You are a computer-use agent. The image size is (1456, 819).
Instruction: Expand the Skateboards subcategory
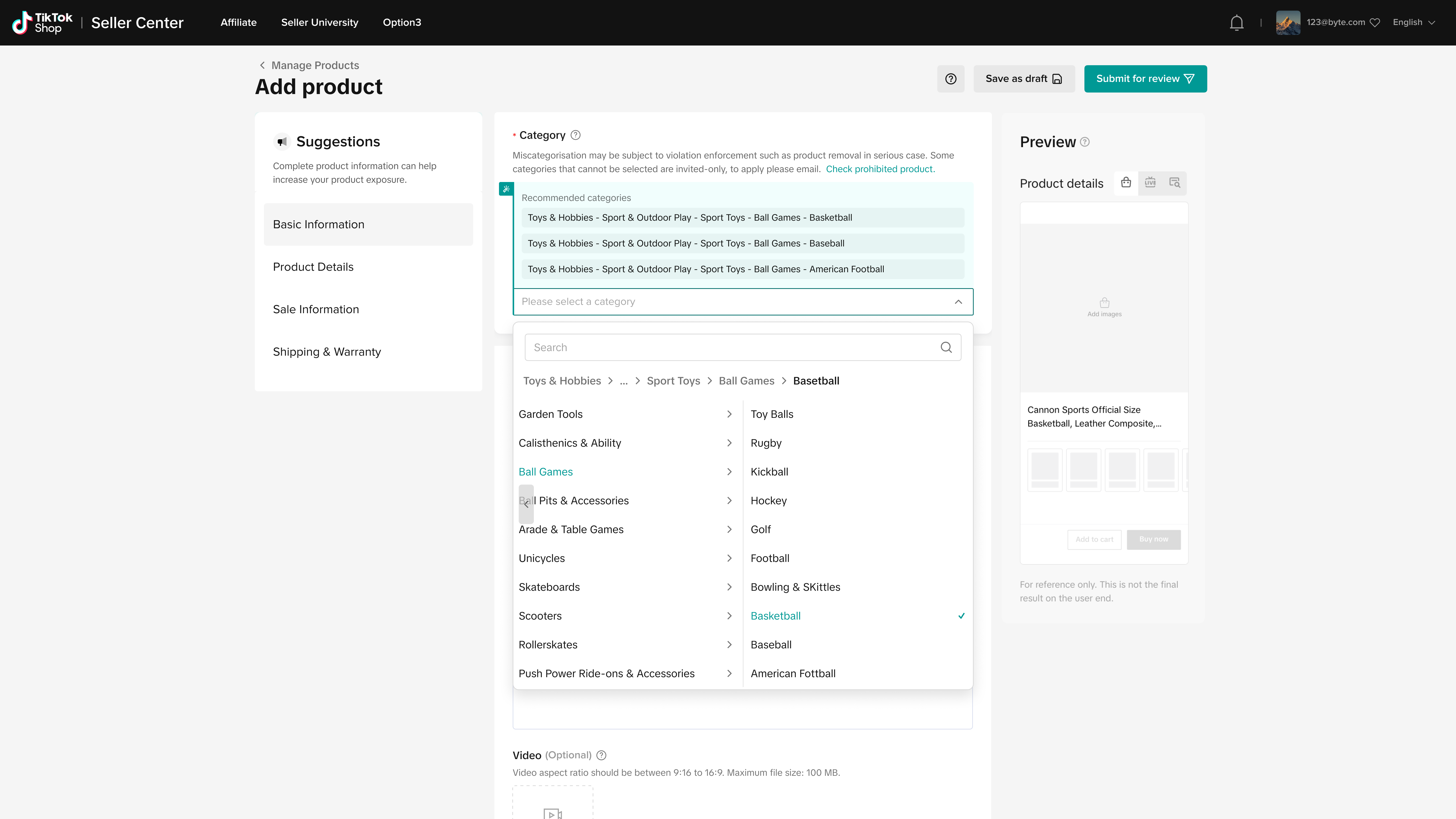click(x=729, y=587)
